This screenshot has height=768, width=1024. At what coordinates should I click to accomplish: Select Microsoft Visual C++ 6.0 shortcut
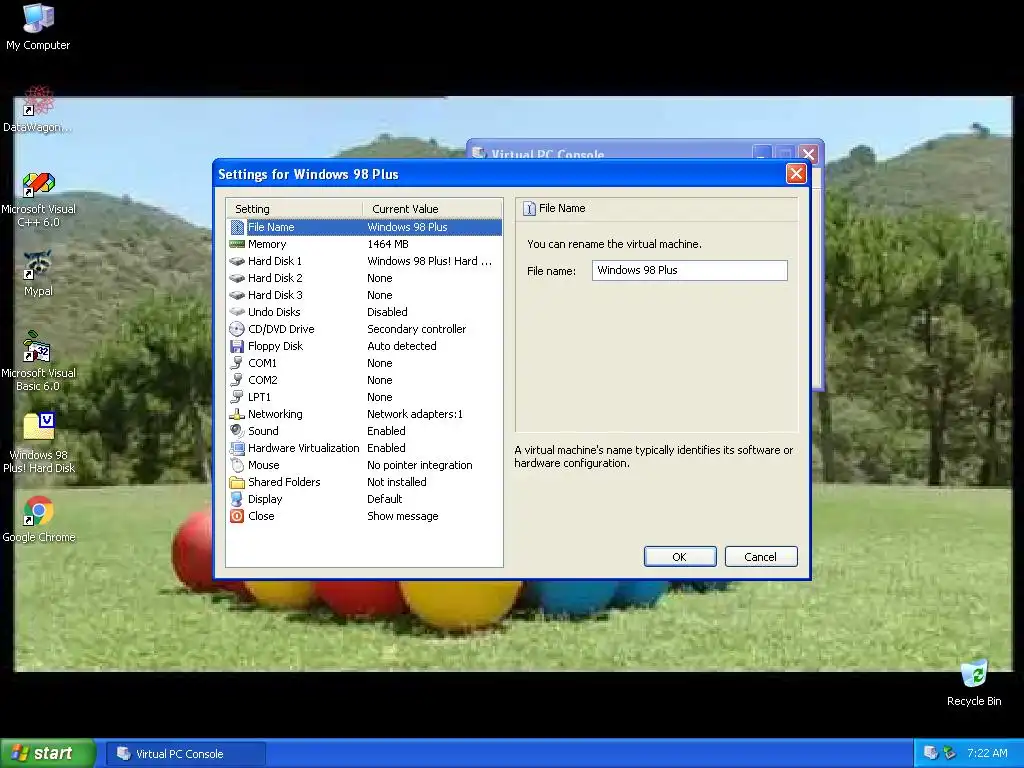point(38,199)
